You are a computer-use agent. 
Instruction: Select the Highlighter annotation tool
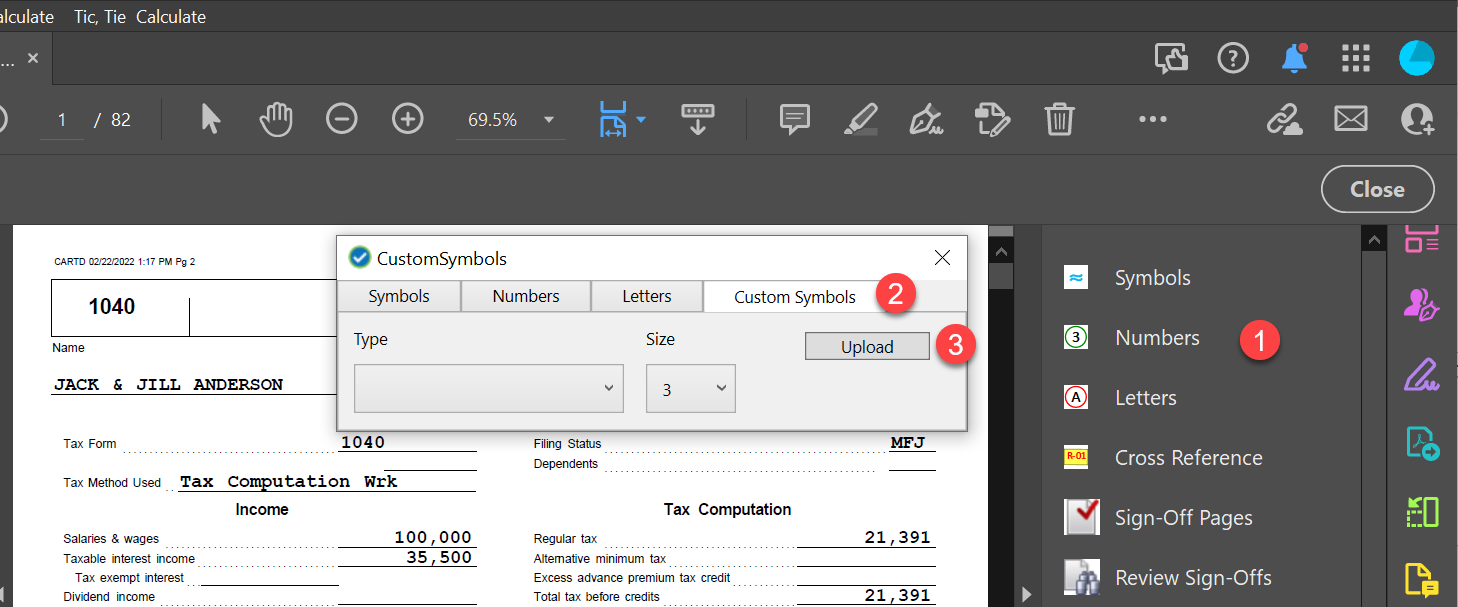(x=860, y=119)
